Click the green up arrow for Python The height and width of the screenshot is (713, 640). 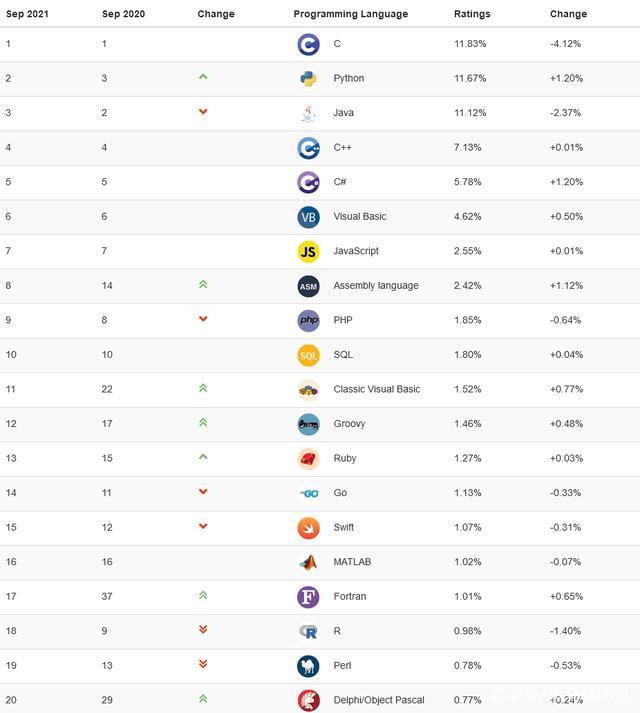[x=203, y=77]
